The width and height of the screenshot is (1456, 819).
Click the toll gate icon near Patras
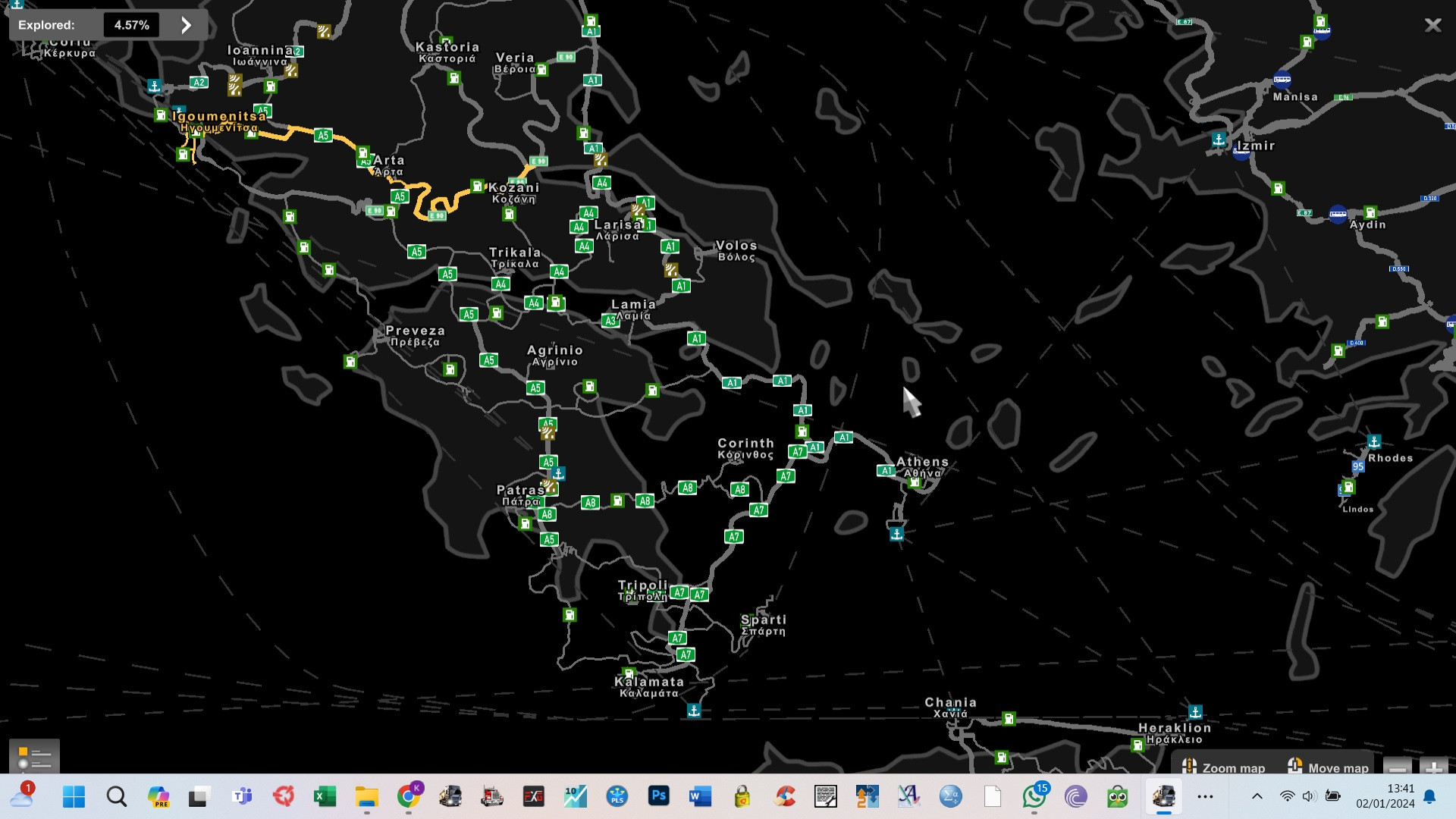click(550, 487)
